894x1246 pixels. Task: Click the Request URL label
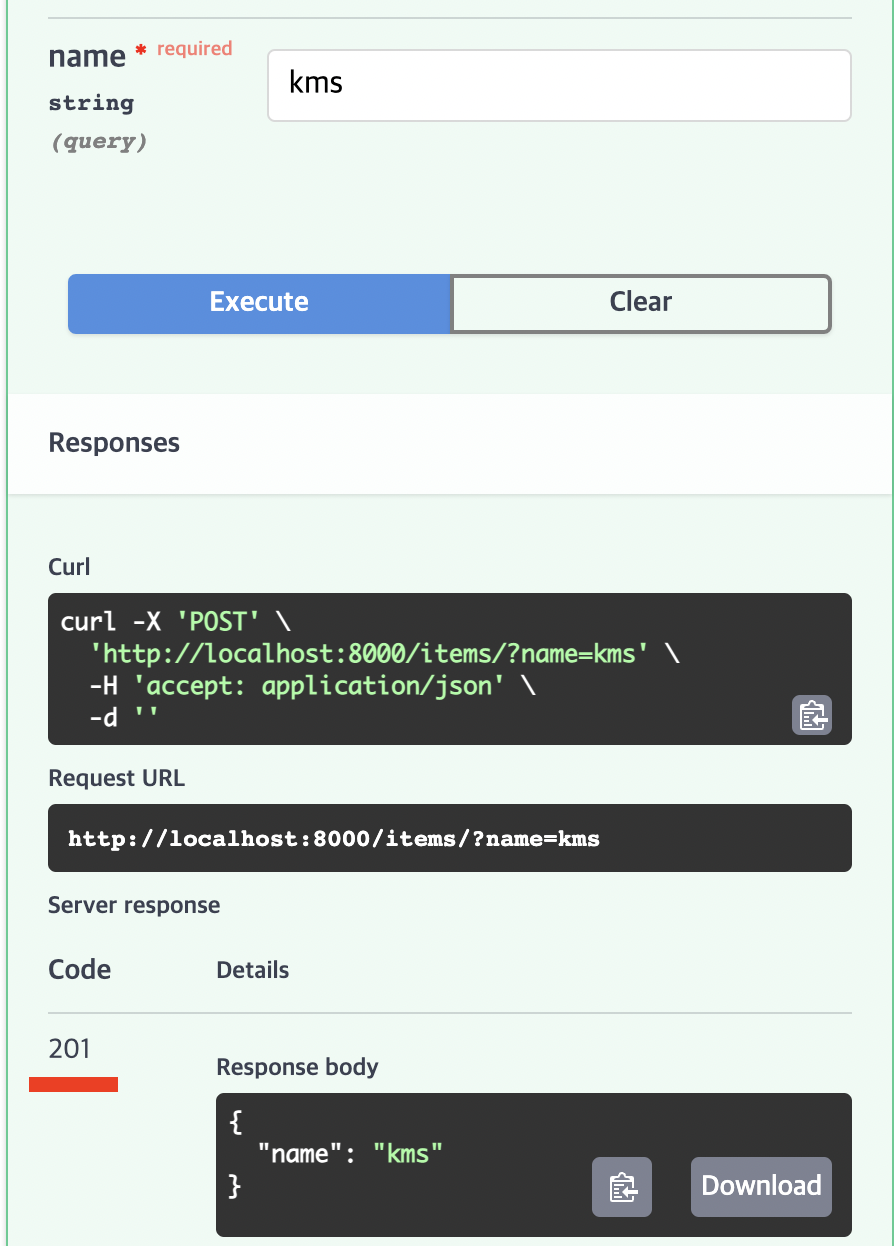[116, 778]
